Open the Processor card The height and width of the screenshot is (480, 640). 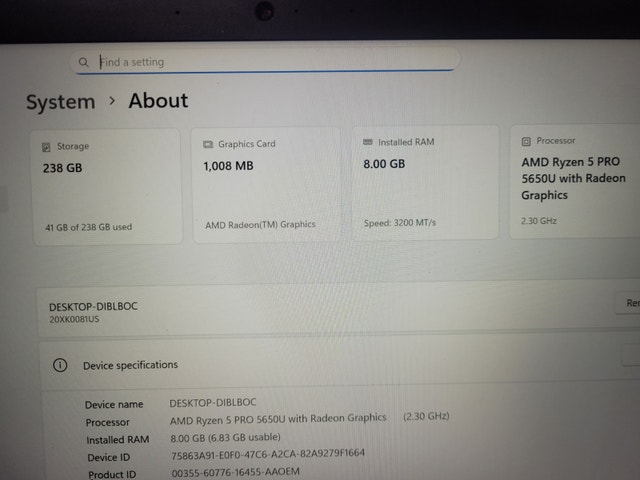[575, 181]
